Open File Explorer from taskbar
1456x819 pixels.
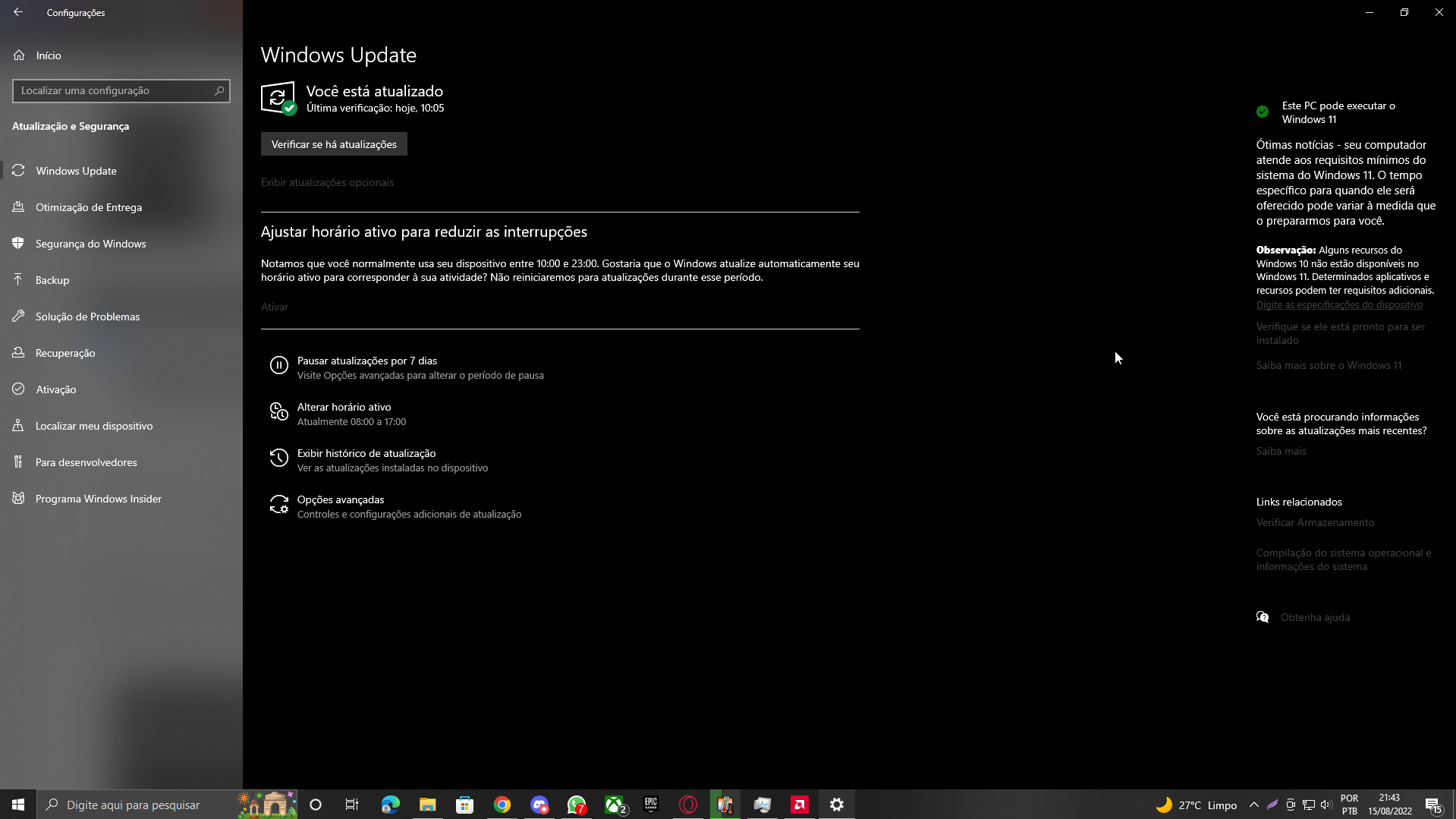(x=427, y=805)
